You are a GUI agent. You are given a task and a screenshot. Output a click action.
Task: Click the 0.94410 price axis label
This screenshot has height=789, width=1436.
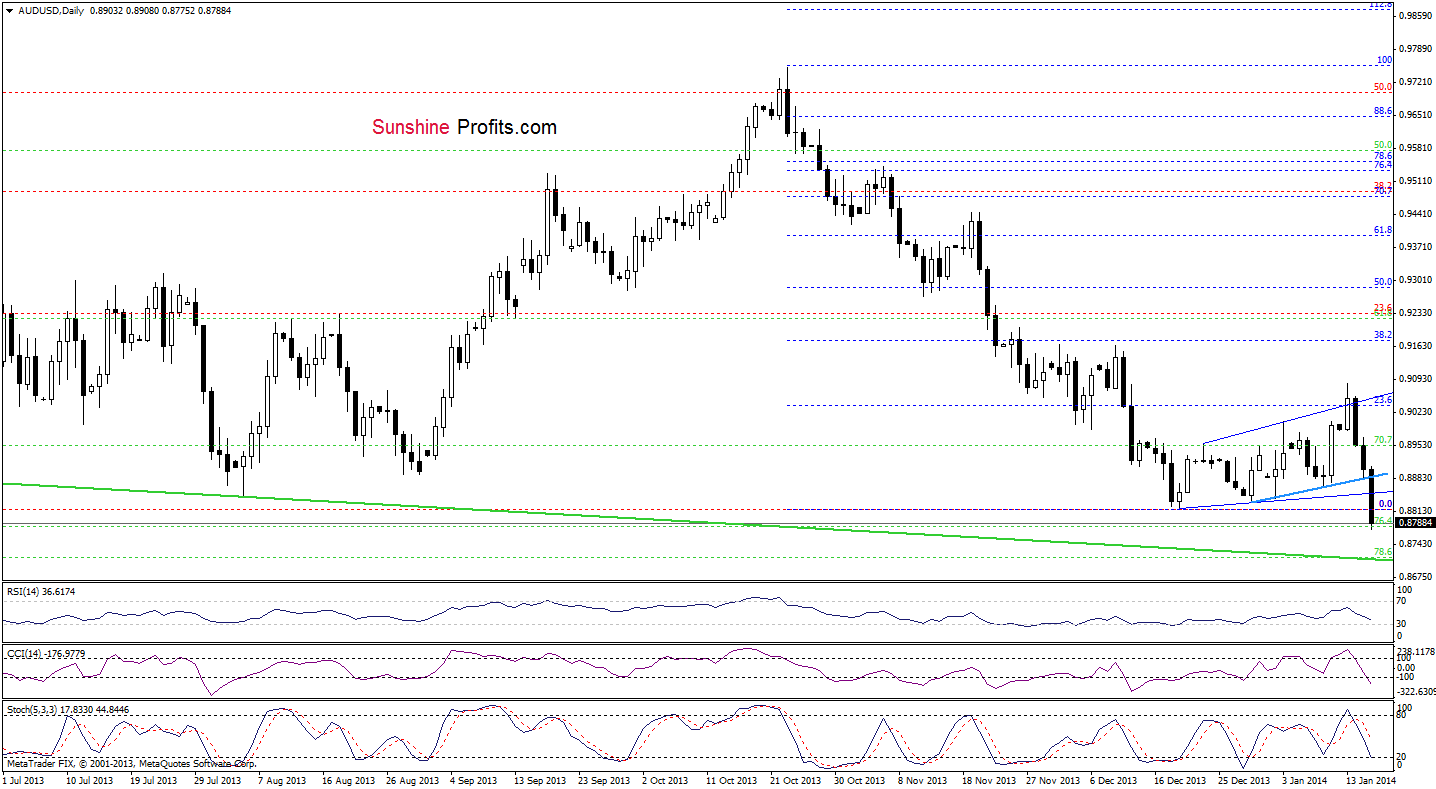pos(1417,214)
